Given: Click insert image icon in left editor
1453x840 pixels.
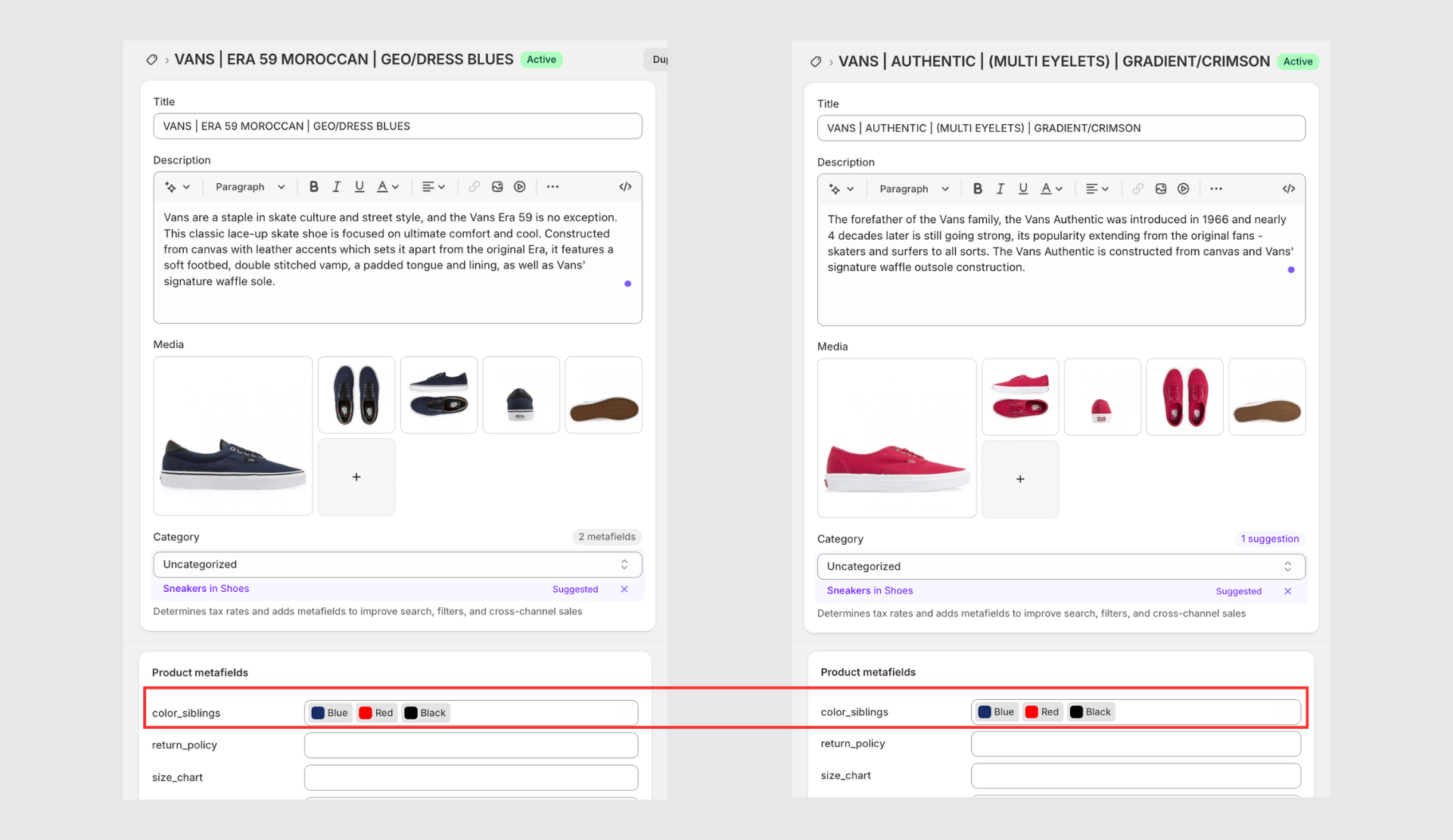Looking at the screenshot, I should 497,187.
